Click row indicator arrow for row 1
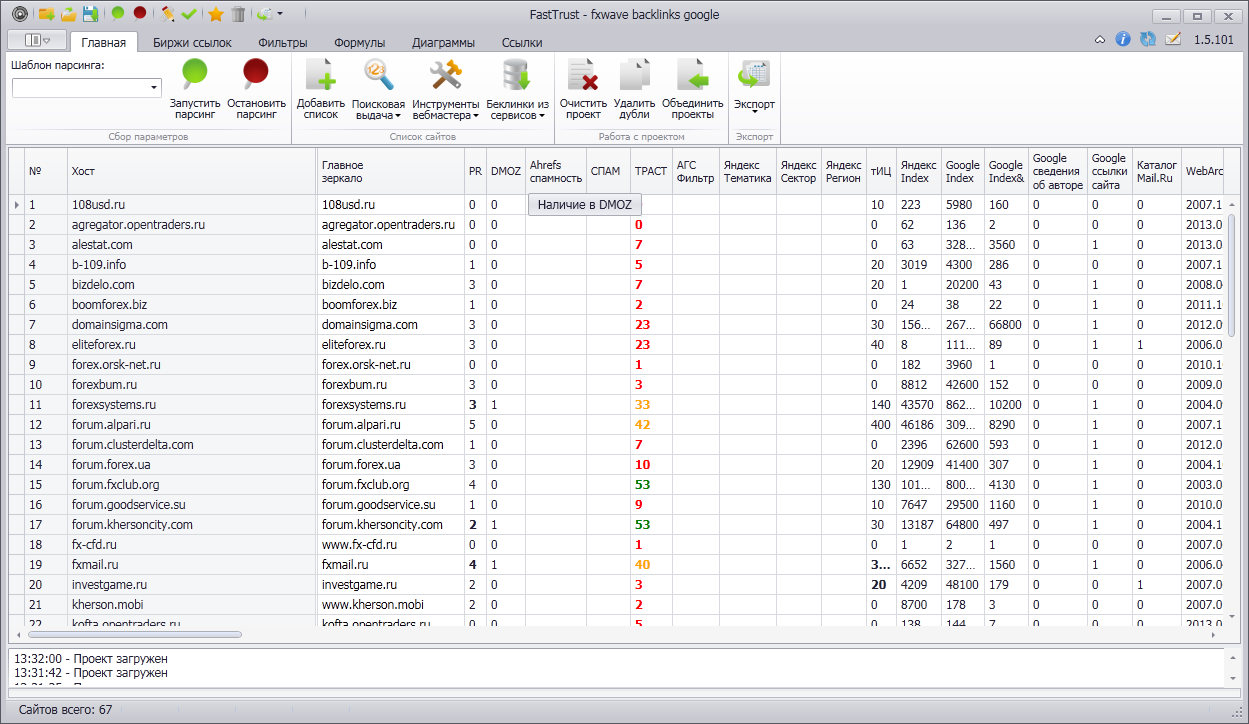 point(16,204)
